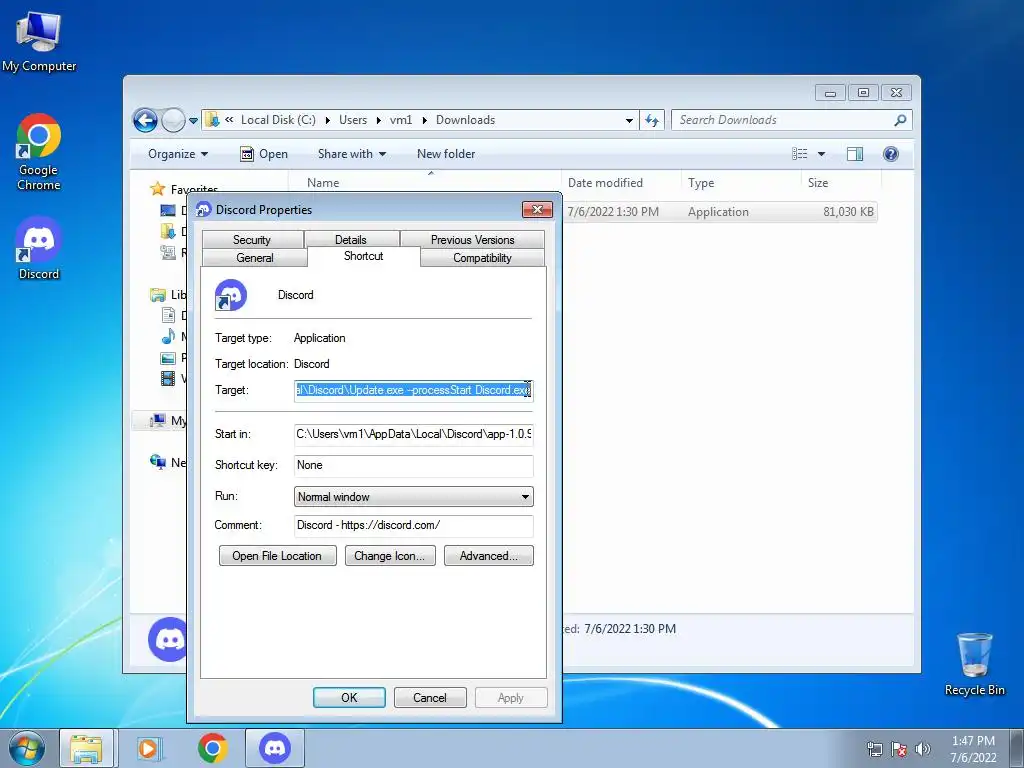The width and height of the screenshot is (1024, 768).
Task: Click the search magnifier in Explorer
Action: click(900, 120)
